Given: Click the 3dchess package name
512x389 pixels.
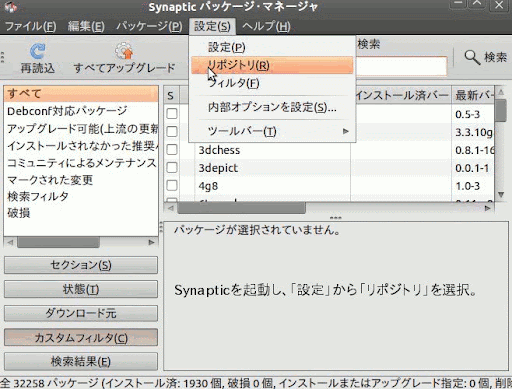Looking at the screenshot, I should coord(219,150).
